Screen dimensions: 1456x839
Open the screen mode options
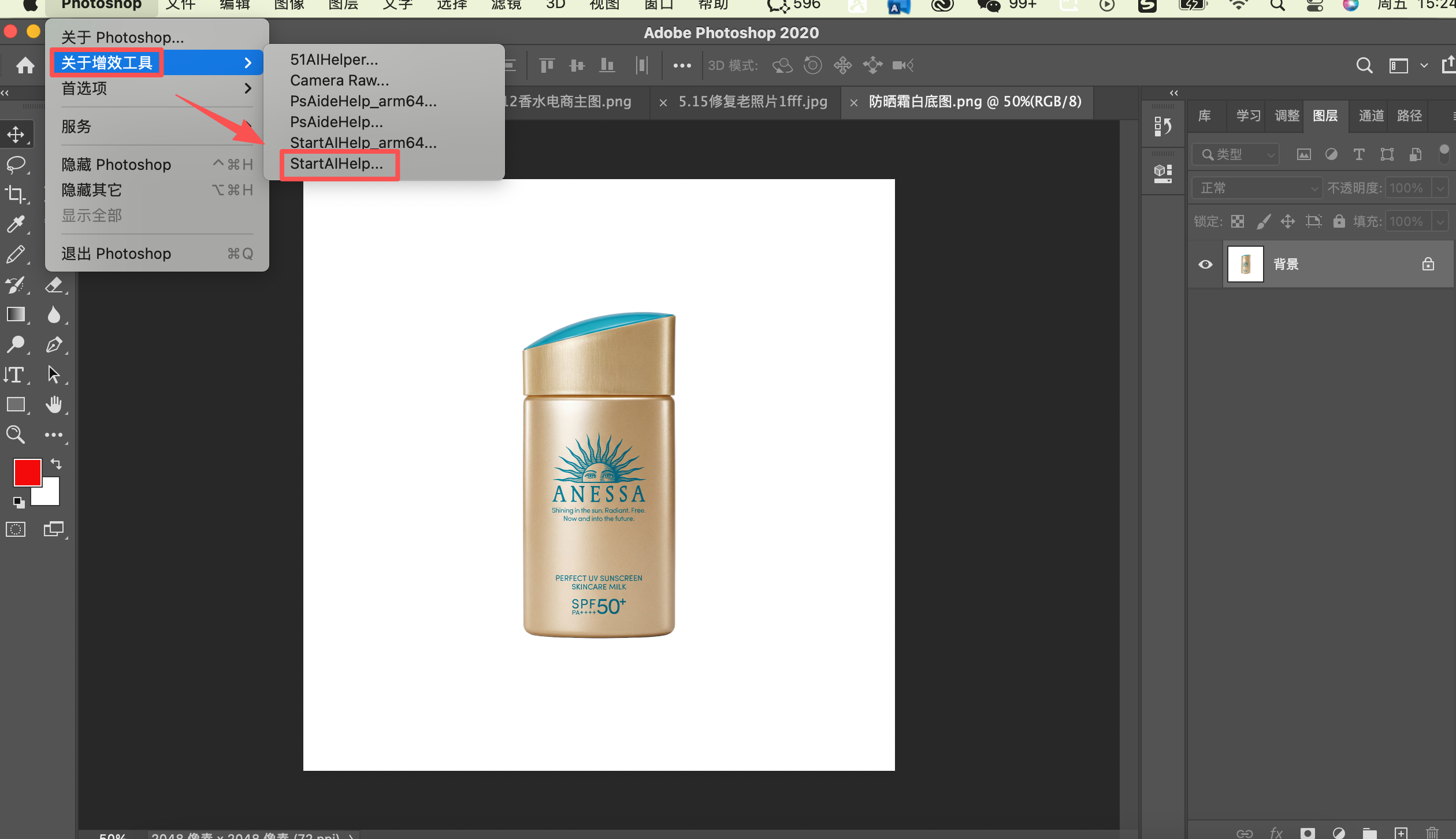54,529
